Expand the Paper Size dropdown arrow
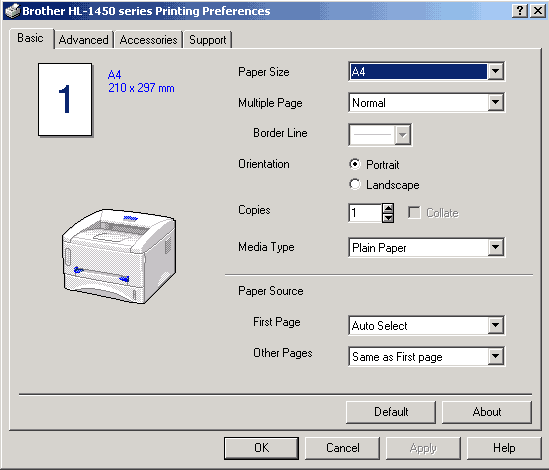The image size is (549, 470). pos(495,71)
